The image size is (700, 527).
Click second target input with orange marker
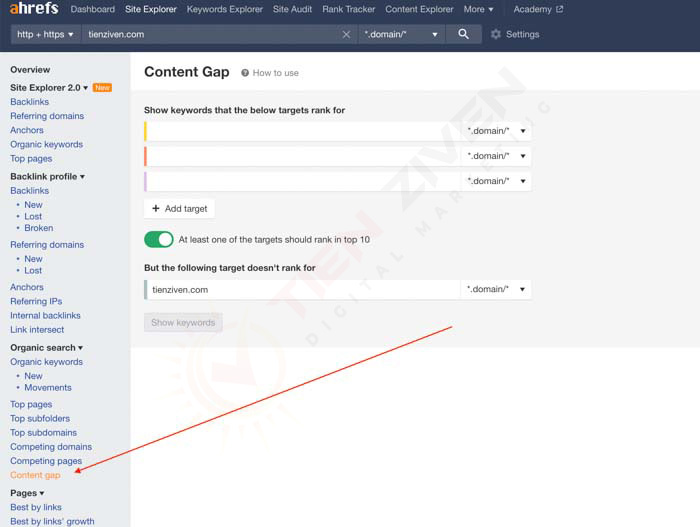[x=304, y=156]
